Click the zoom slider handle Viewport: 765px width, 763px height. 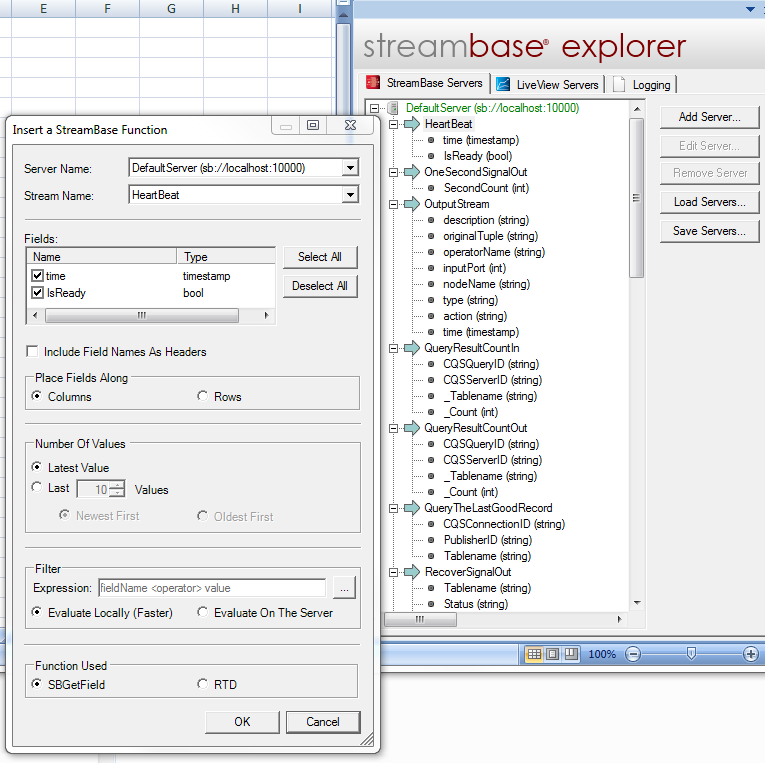pyautogui.click(x=691, y=654)
